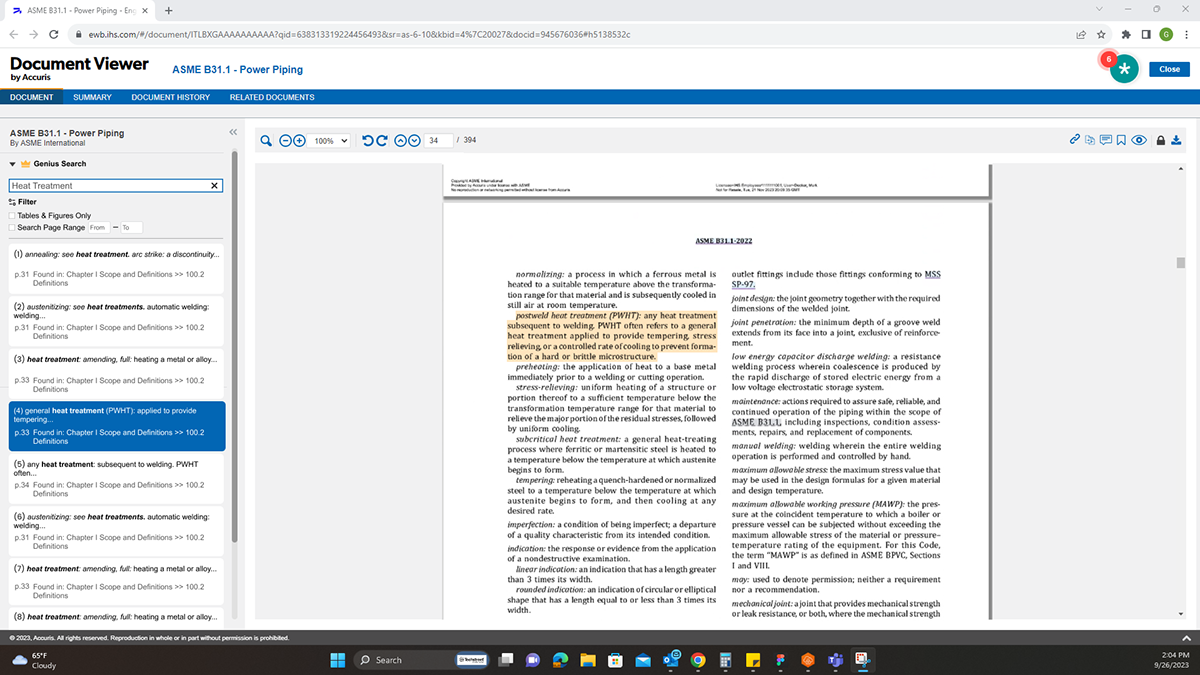Rotate page counterclockwise
The width and height of the screenshot is (1200, 675).
click(367, 141)
